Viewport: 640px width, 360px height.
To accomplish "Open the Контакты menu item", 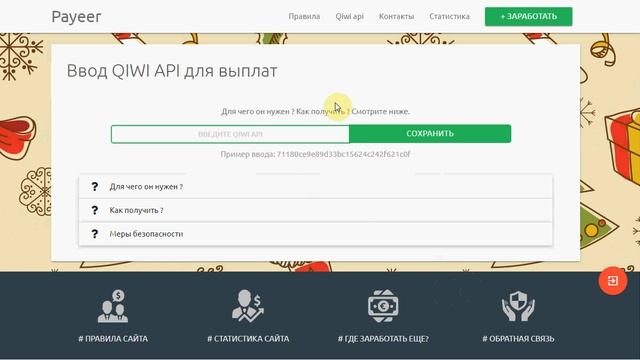I will click(396, 17).
